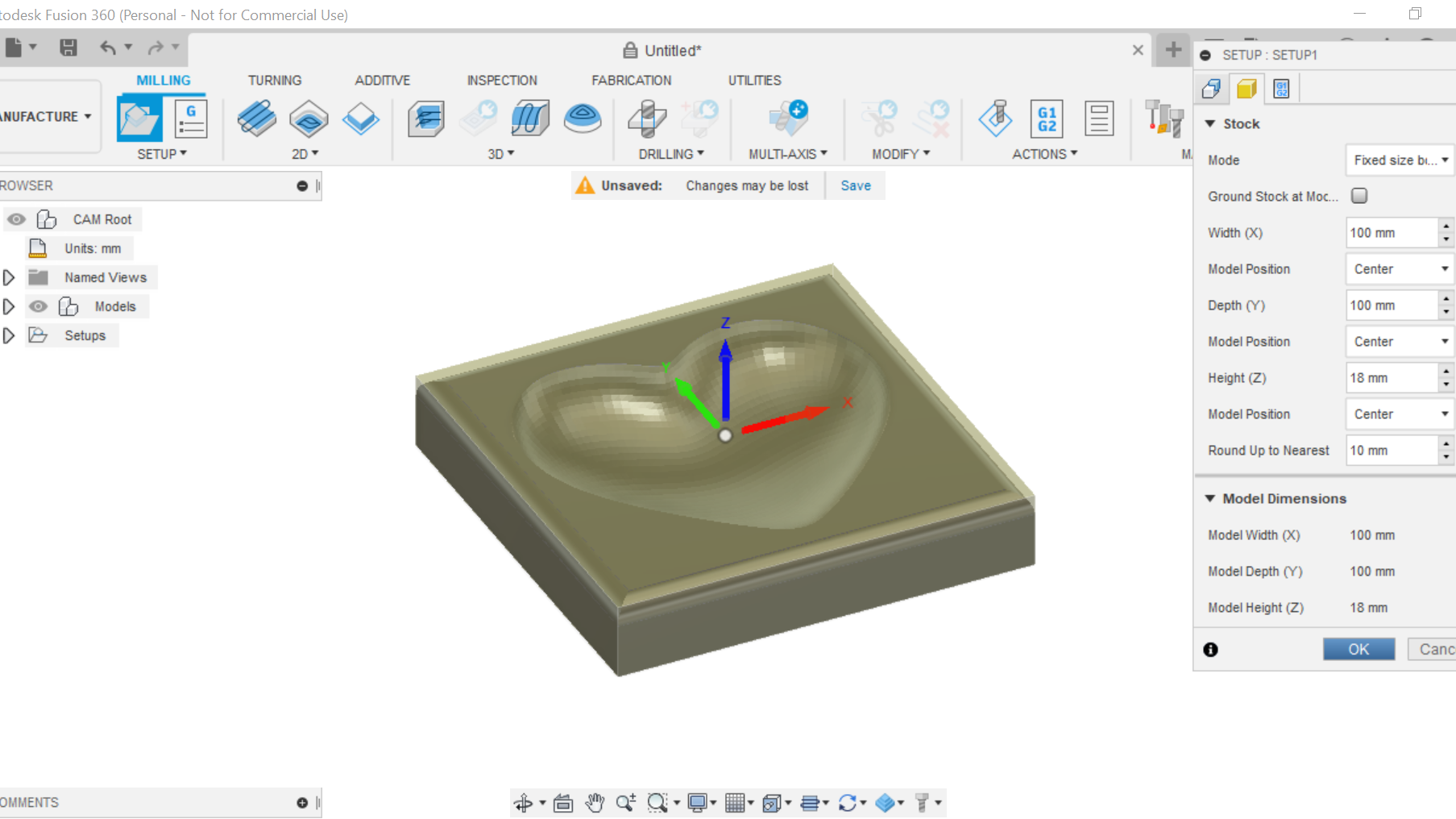
Task: Open the Post Process tab in Setup dialog
Action: 1281,89
